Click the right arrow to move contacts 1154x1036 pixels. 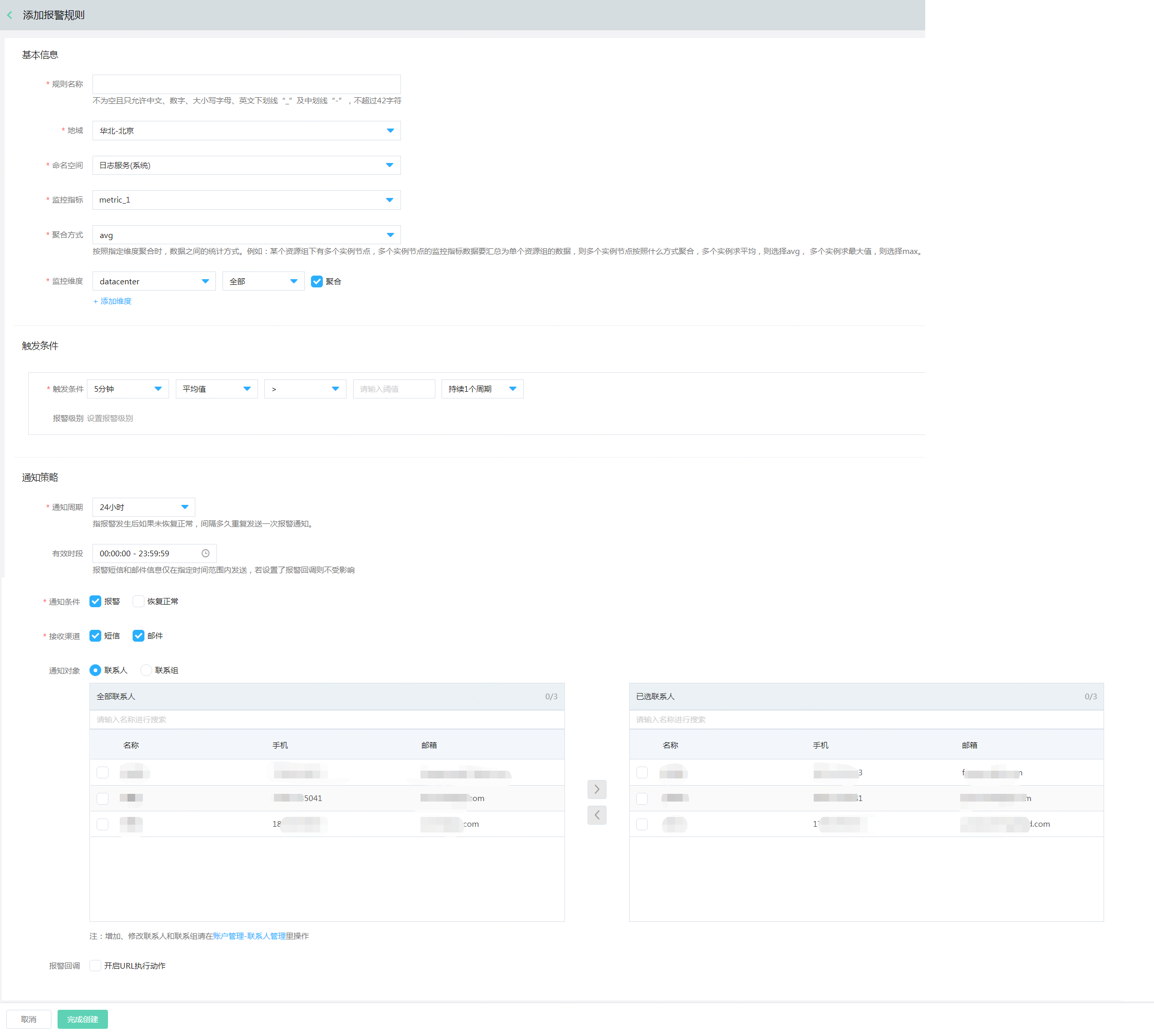coord(596,789)
